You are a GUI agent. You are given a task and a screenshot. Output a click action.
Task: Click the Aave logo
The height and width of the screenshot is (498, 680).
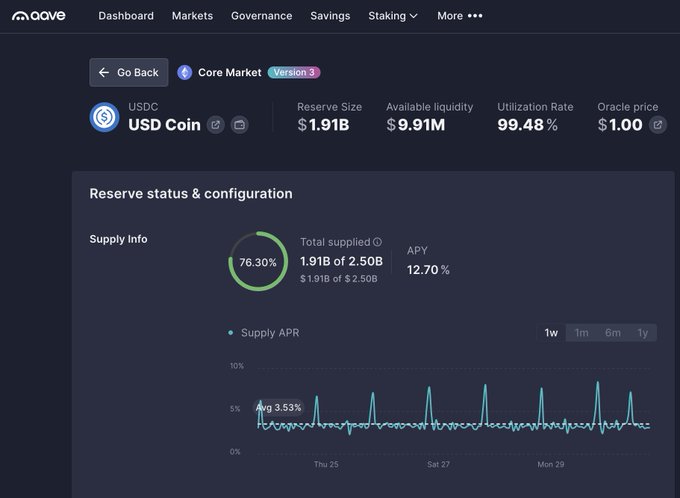[39, 16]
